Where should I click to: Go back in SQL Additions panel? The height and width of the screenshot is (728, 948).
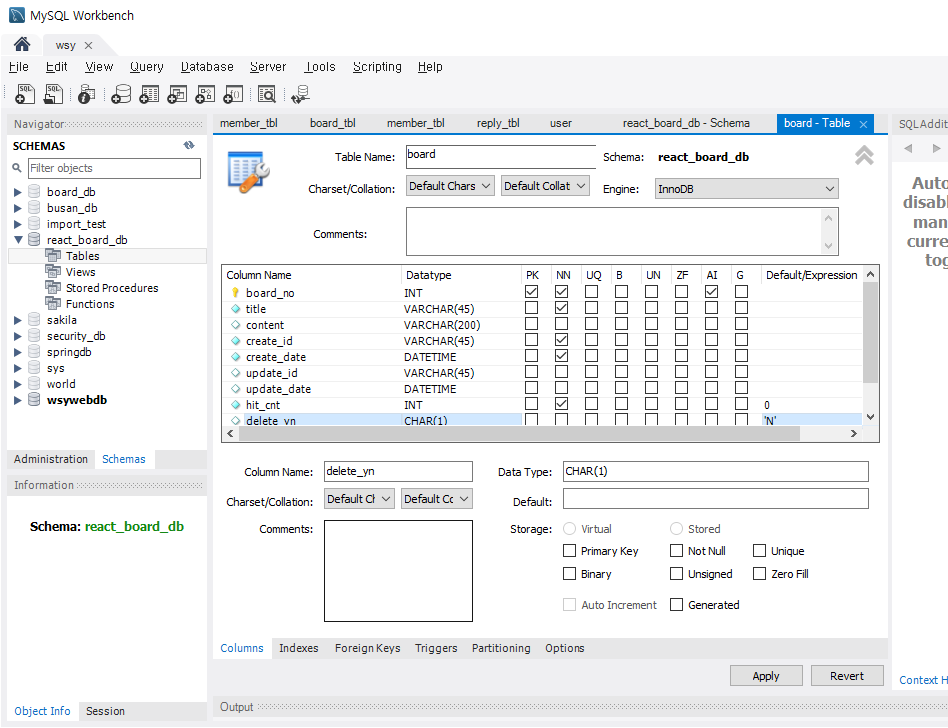(908, 148)
